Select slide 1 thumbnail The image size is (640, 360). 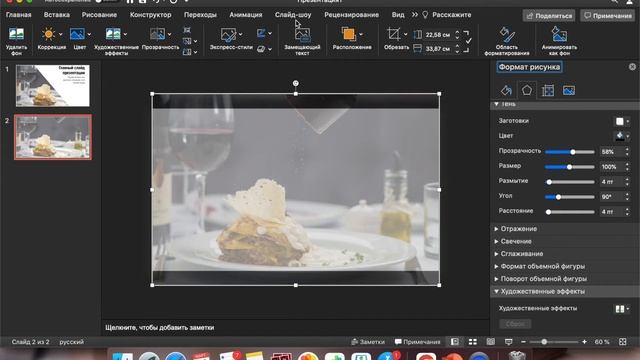[53, 86]
